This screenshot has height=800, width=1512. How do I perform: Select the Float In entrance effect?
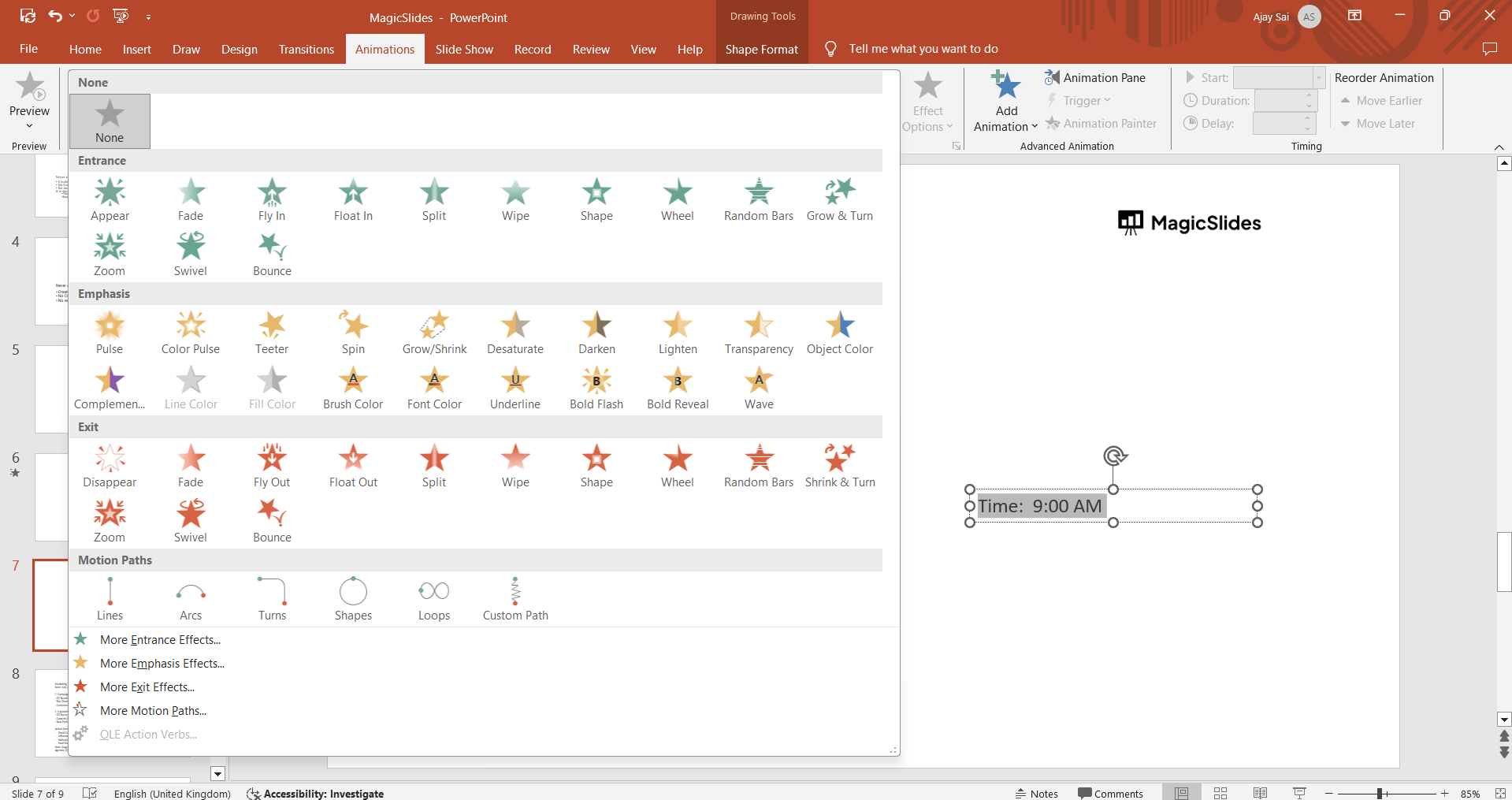click(353, 199)
